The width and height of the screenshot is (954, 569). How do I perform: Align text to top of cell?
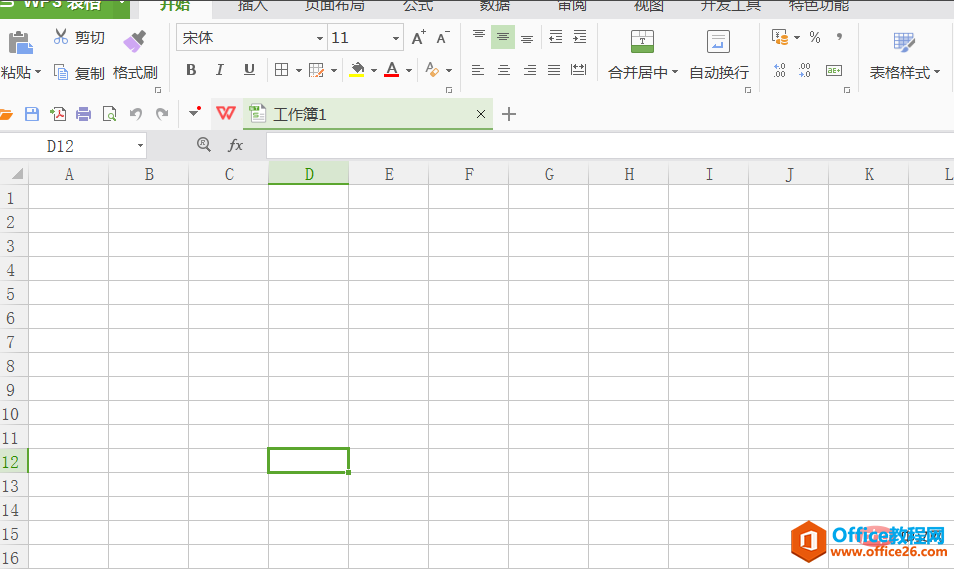pos(479,37)
